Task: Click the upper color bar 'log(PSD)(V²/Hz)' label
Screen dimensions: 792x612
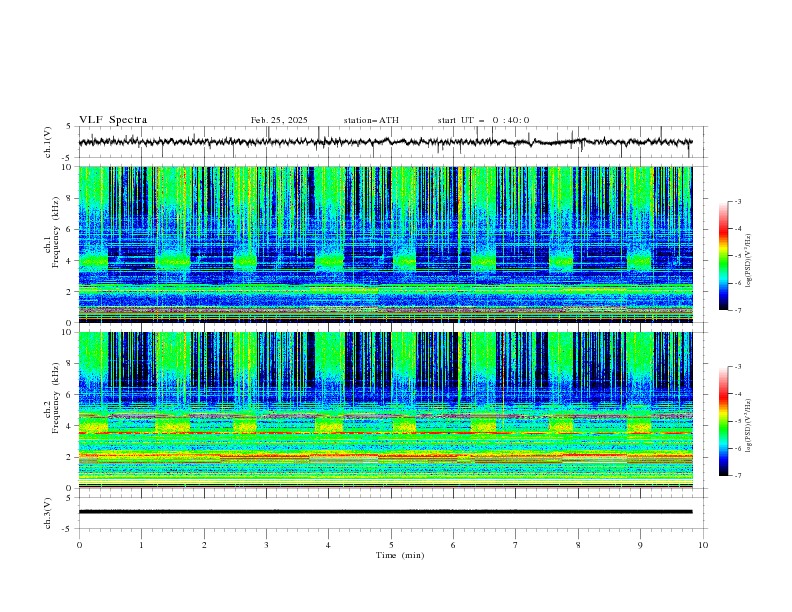Action: (x=748, y=261)
